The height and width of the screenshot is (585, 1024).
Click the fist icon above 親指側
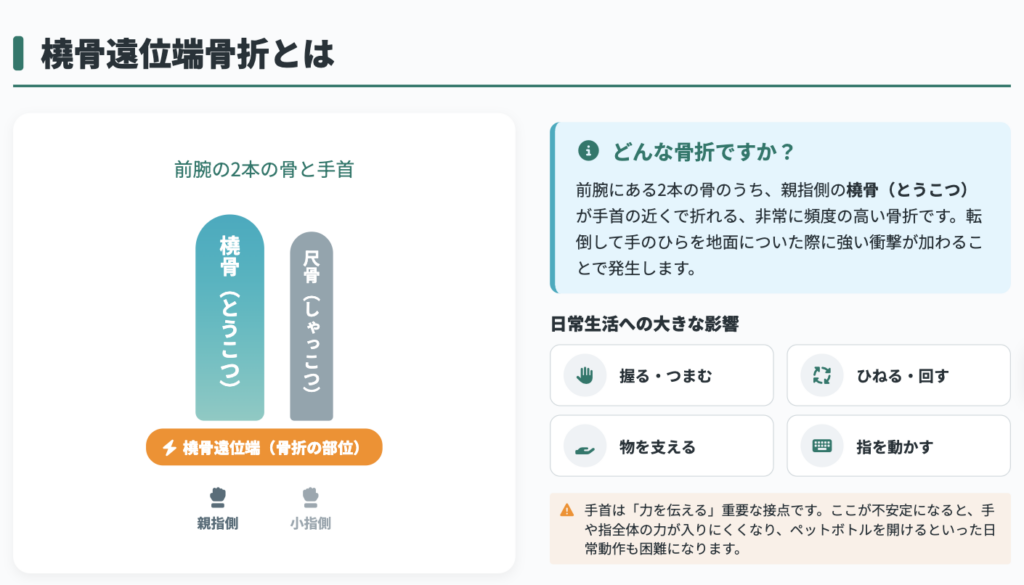click(217, 498)
